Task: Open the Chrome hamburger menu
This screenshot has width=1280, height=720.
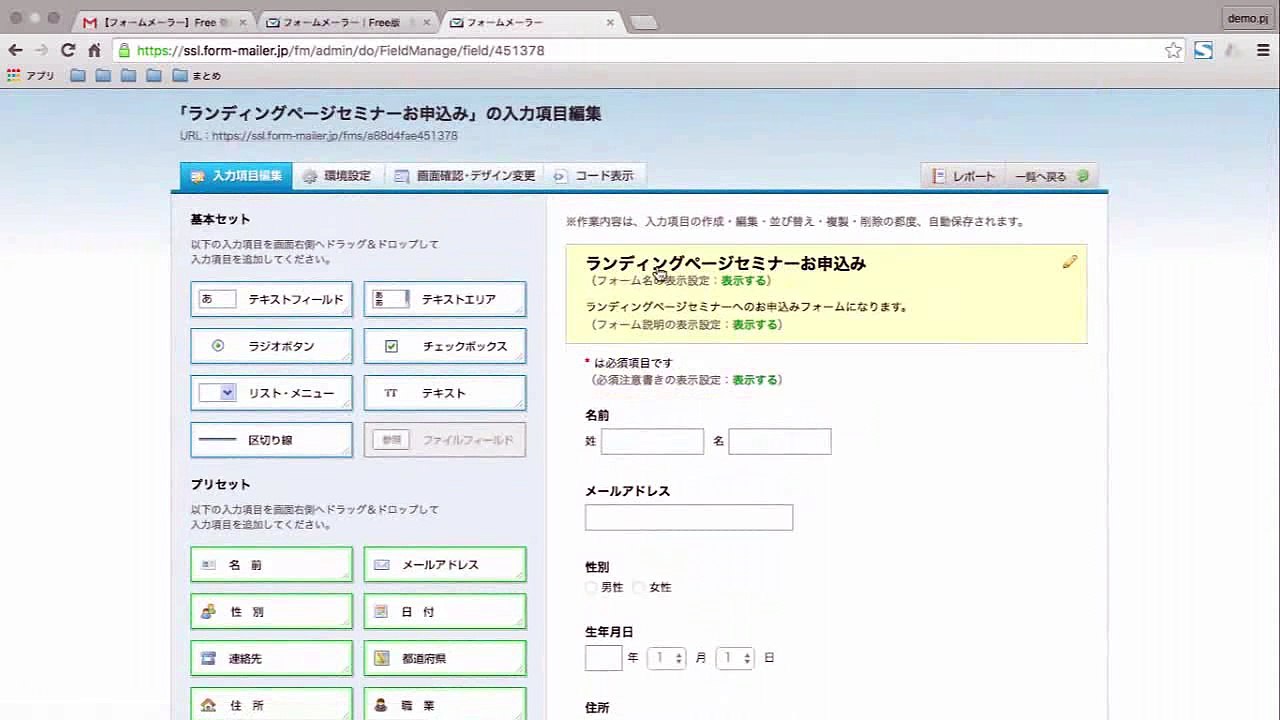Action: [1264, 50]
